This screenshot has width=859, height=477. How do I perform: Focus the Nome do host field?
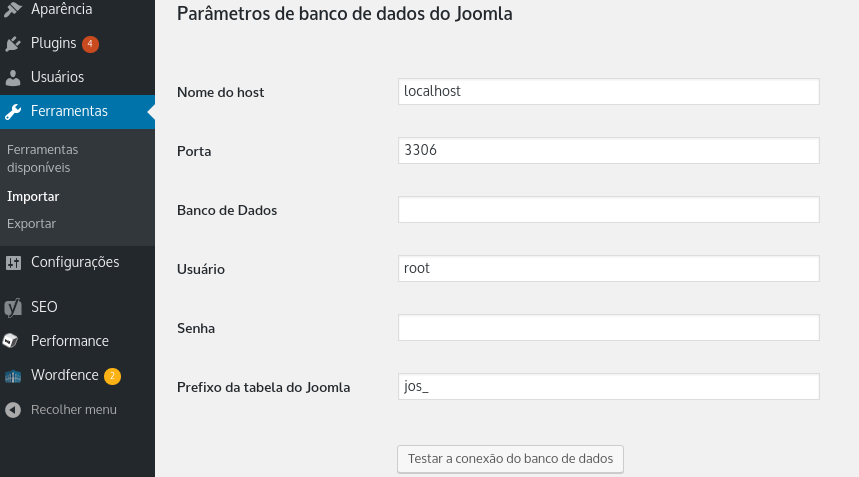pyautogui.click(x=609, y=91)
